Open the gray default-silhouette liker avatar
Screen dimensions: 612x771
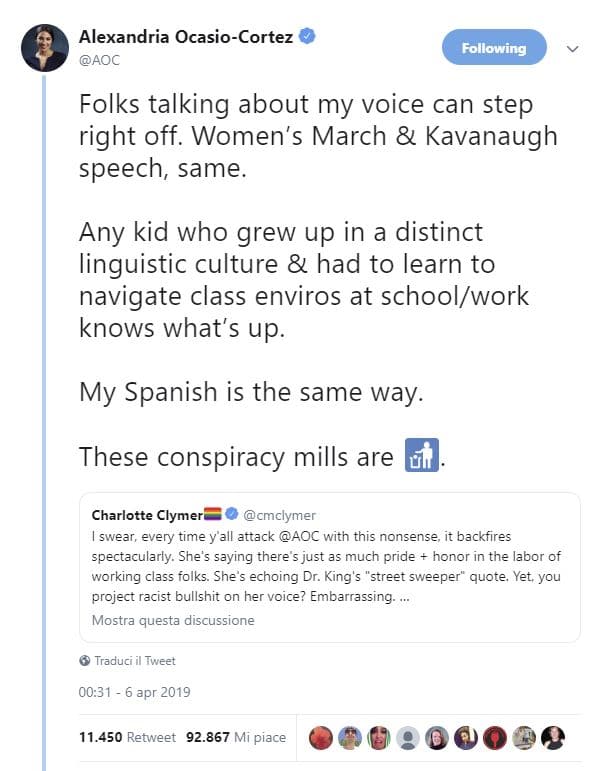tap(408, 738)
